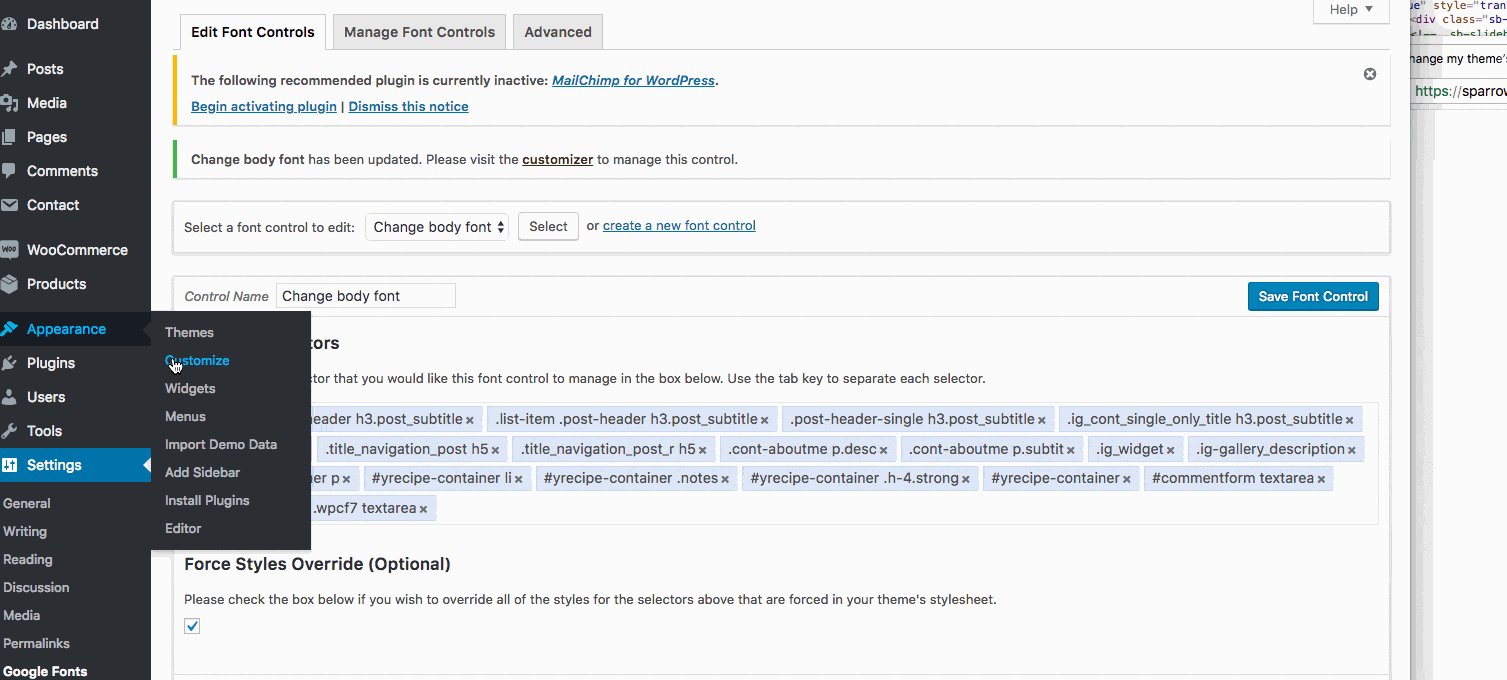Click the Save Font Control button
The height and width of the screenshot is (680, 1507).
(x=1312, y=296)
